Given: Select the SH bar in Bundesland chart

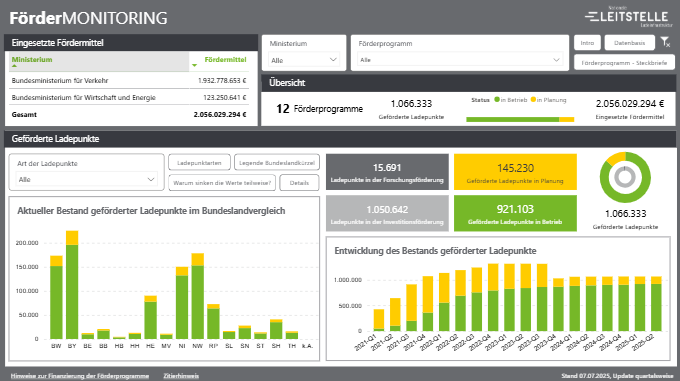Looking at the screenshot, I should point(276,329).
